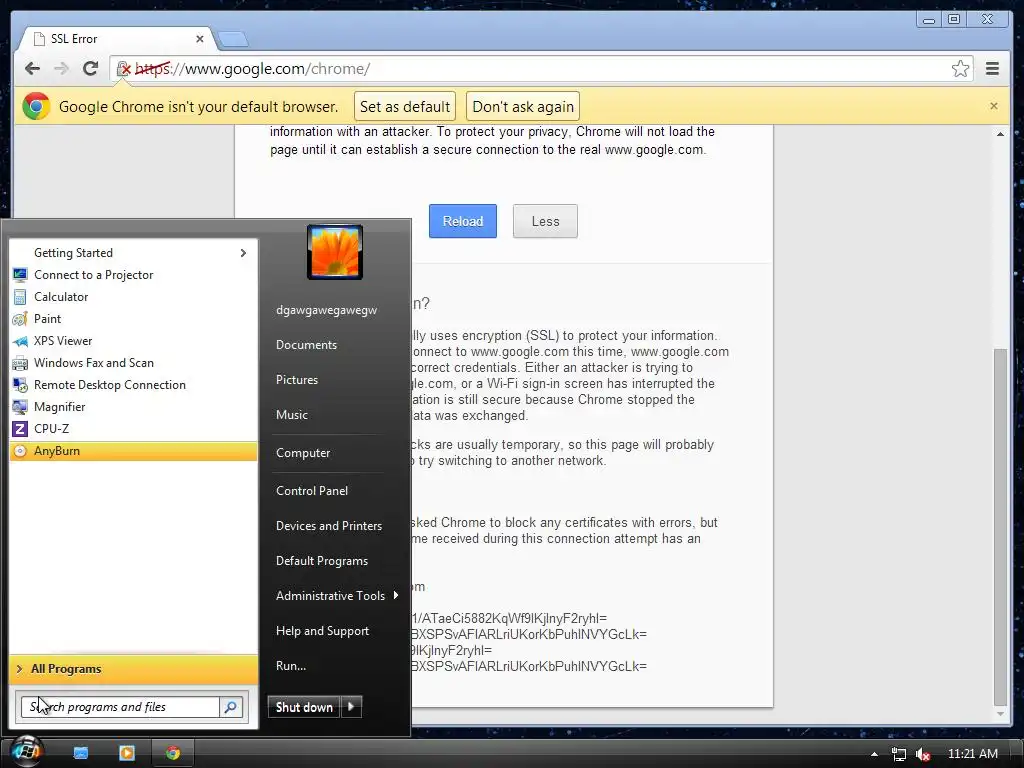The height and width of the screenshot is (768, 1024).
Task: Open Devices and Printers
Action: click(329, 526)
